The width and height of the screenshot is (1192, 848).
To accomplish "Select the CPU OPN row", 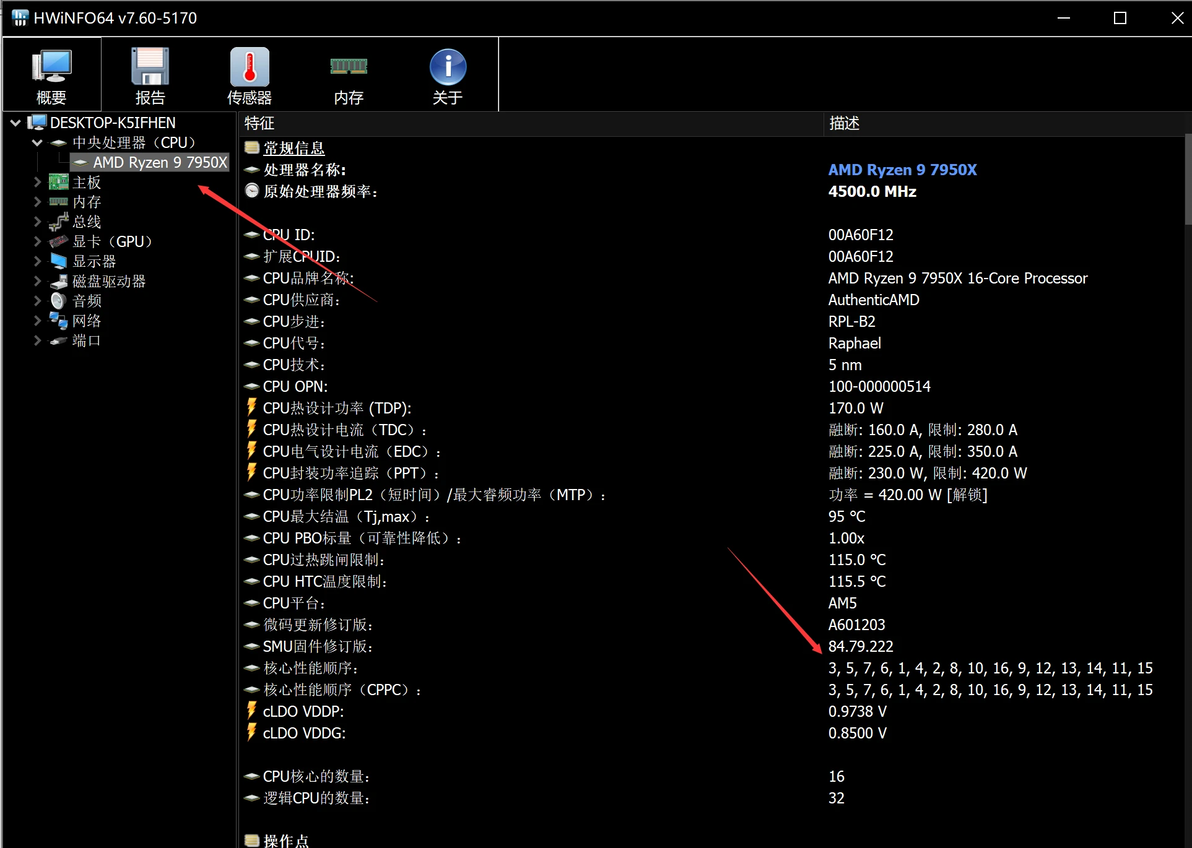I will pos(712,386).
